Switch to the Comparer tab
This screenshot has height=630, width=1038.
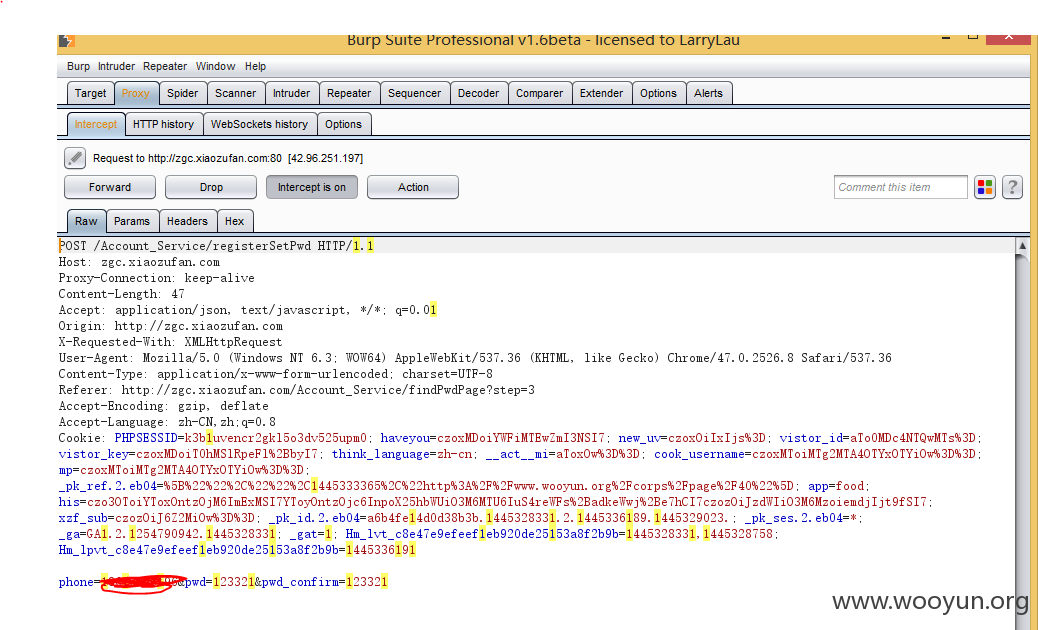point(540,93)
